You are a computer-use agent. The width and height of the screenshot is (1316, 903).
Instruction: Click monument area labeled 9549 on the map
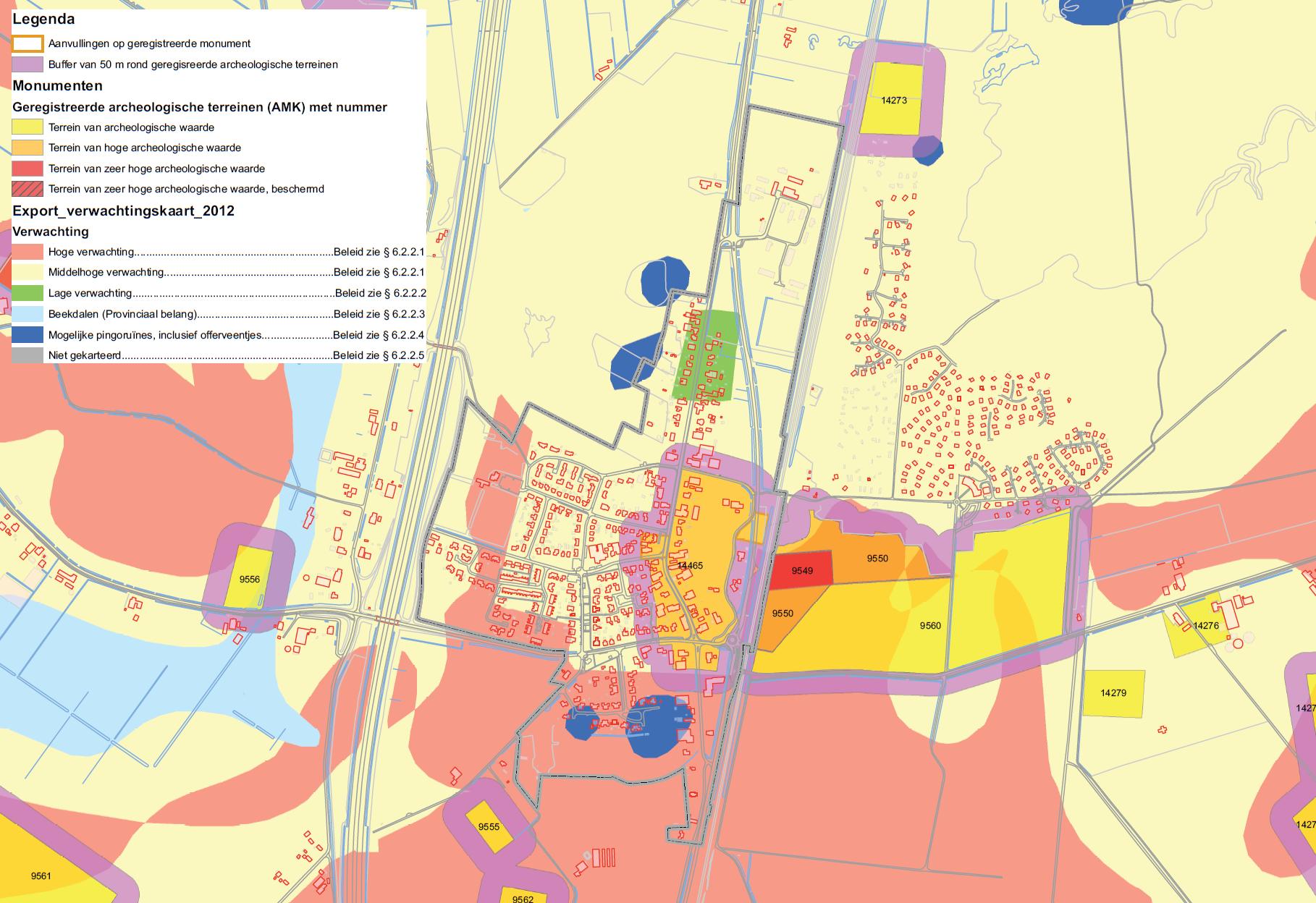tap(801, 571)
